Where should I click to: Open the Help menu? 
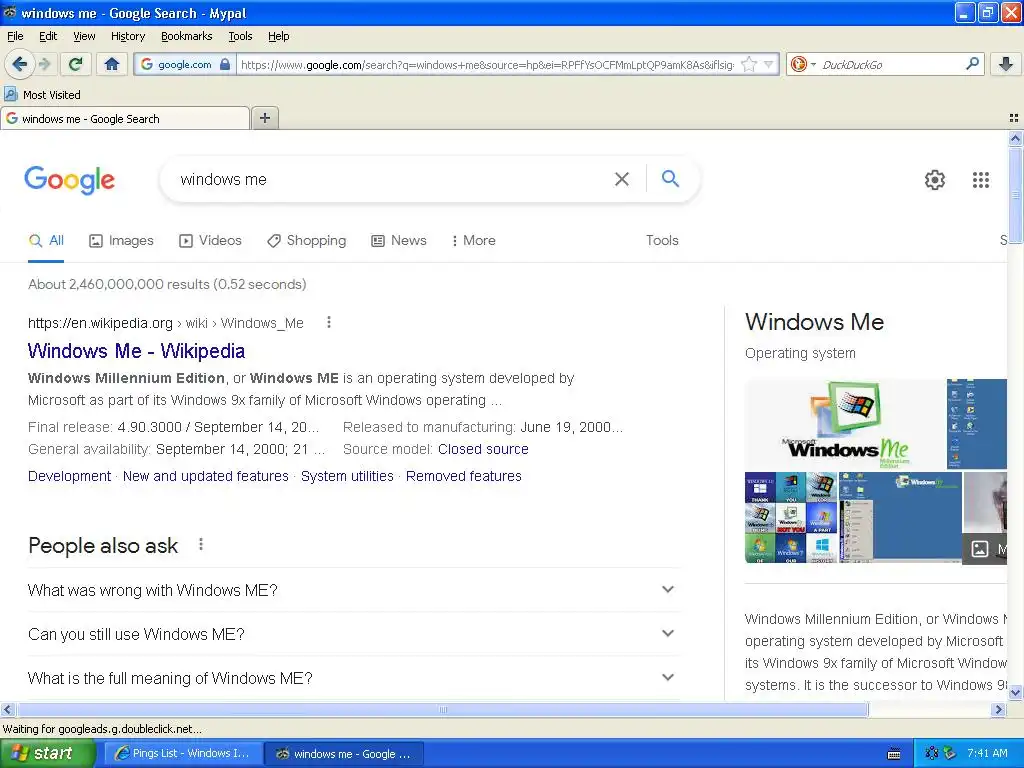click(278, 36)
